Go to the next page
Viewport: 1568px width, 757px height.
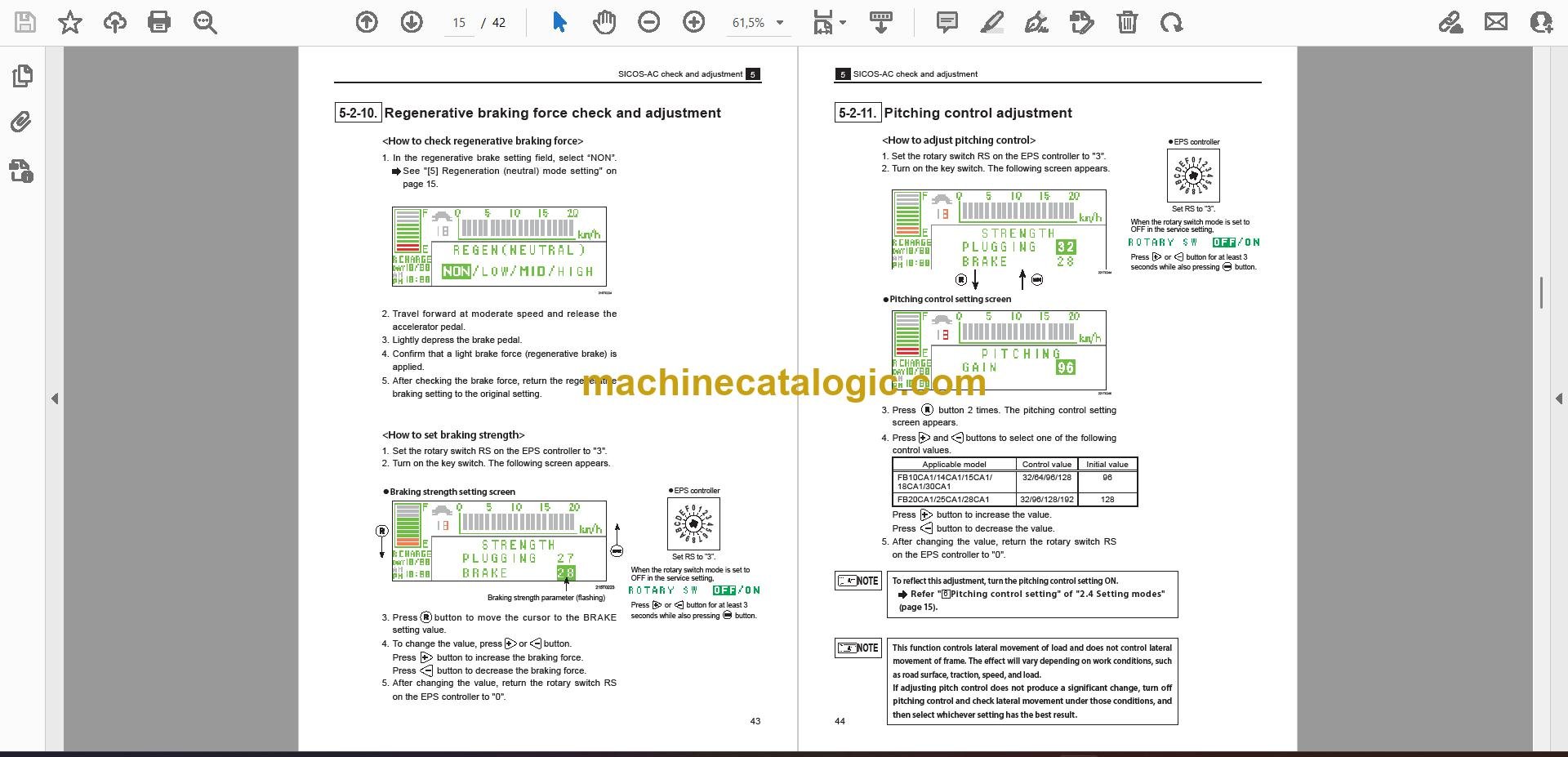[412, 22]
